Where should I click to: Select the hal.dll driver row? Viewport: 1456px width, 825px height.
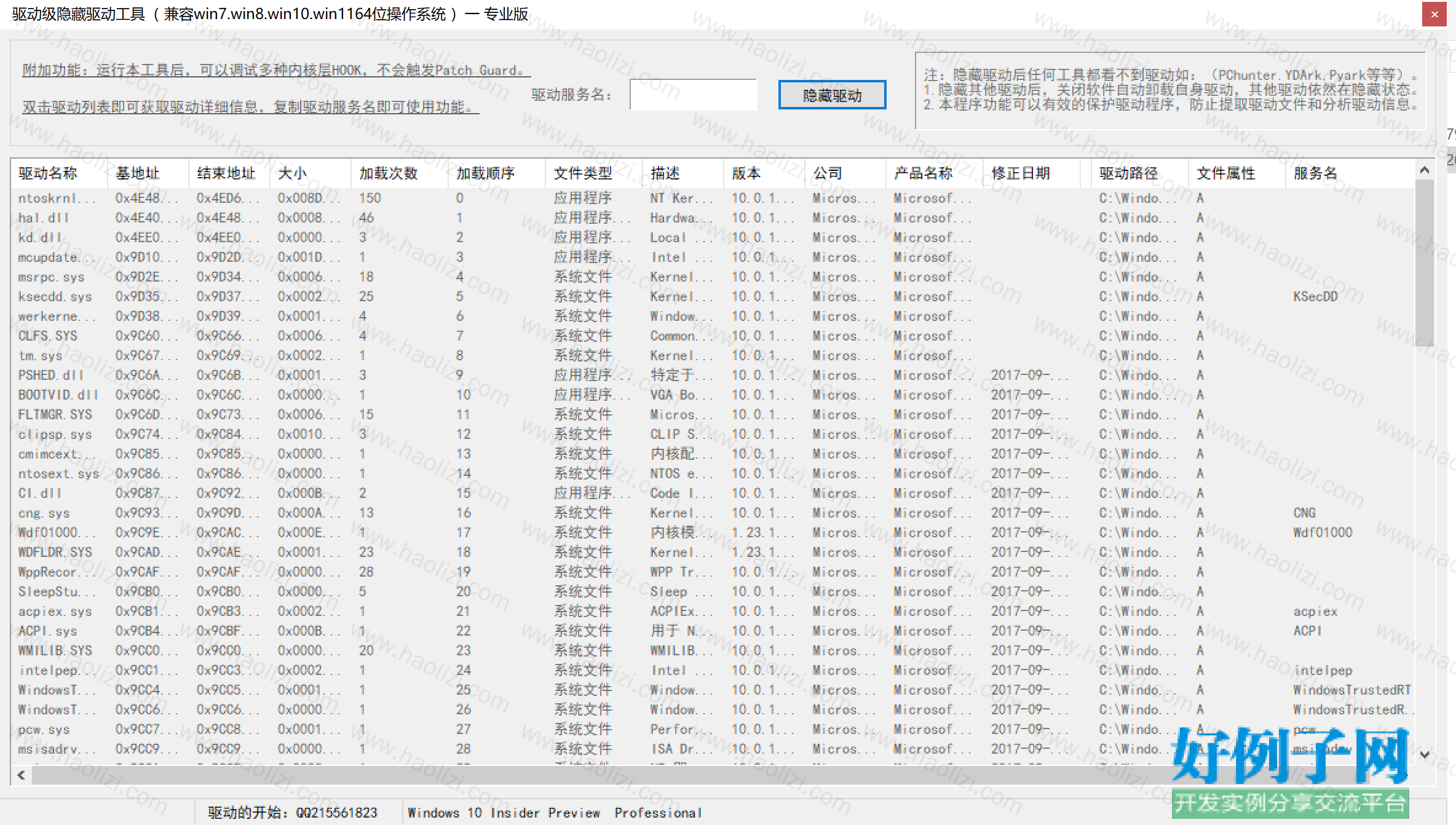click(x=713, y=218)
